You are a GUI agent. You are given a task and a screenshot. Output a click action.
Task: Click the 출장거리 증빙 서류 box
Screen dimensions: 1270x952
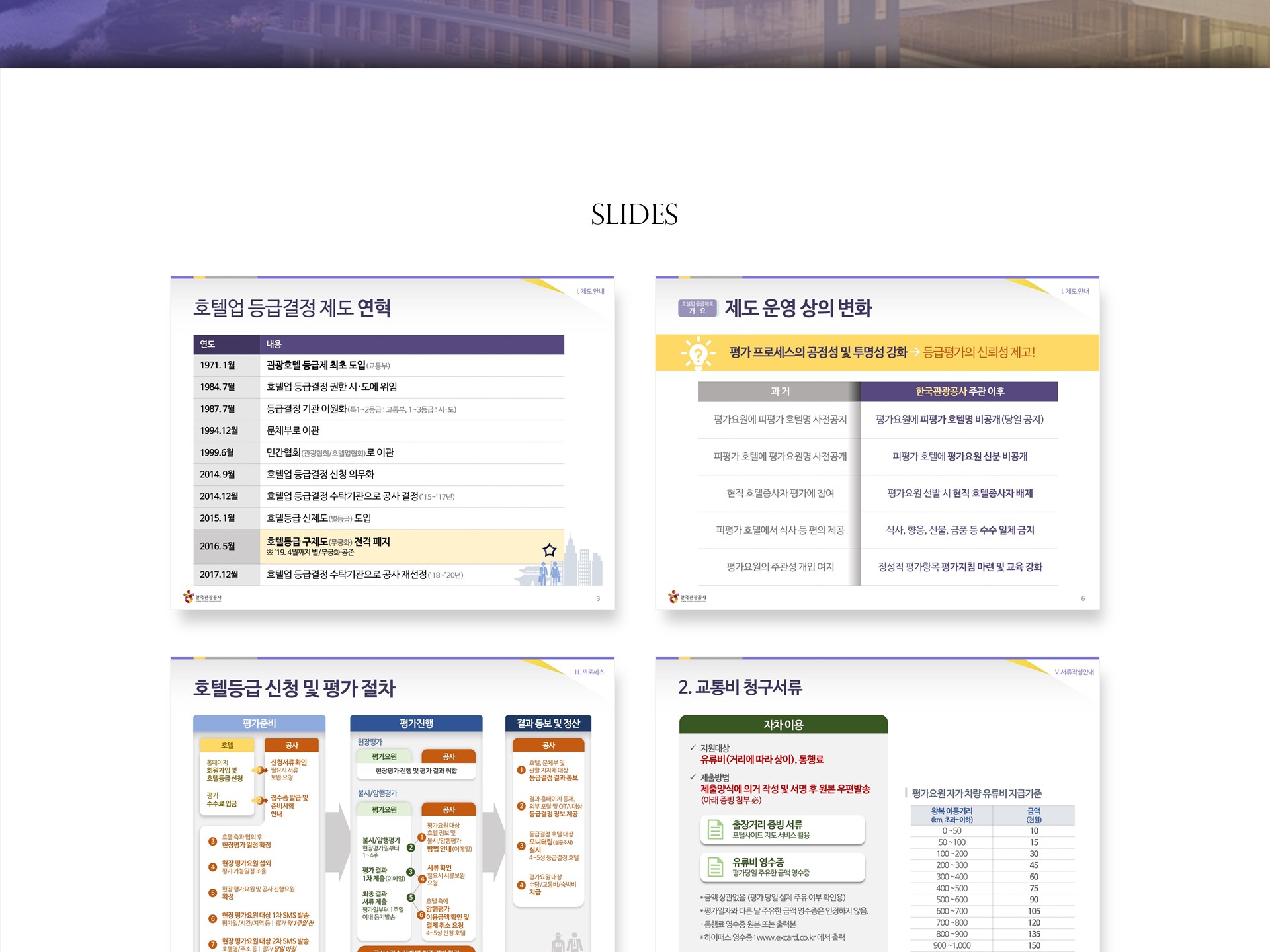(783, 830)
